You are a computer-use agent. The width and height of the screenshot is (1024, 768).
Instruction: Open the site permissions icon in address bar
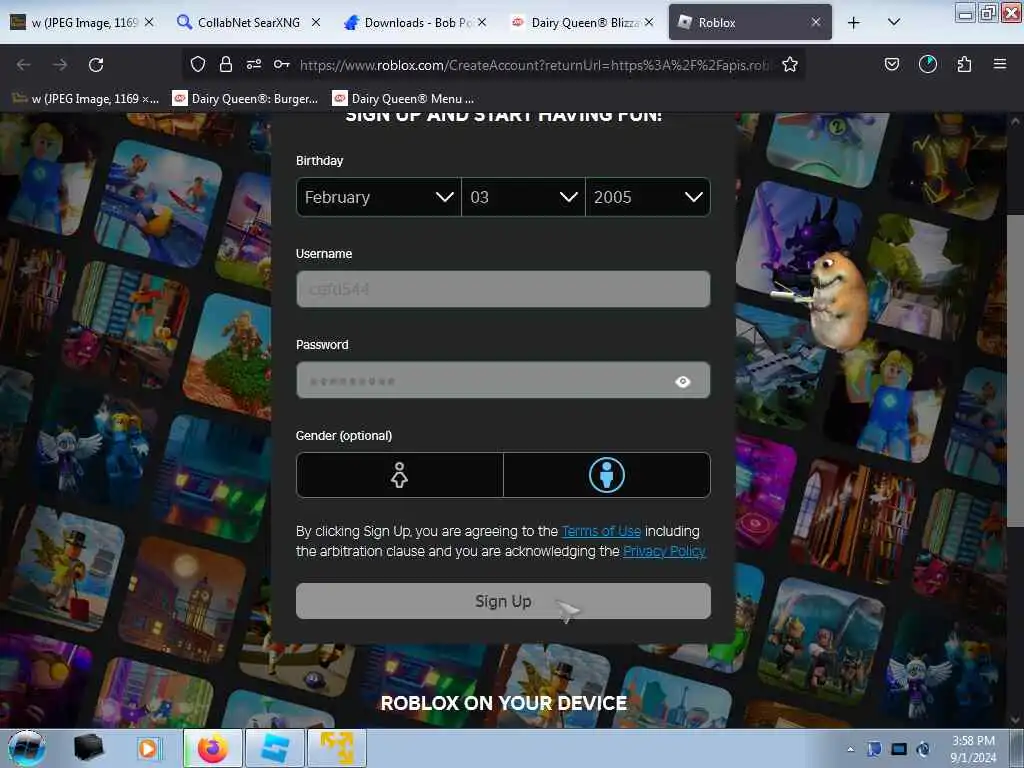point(254,64)
